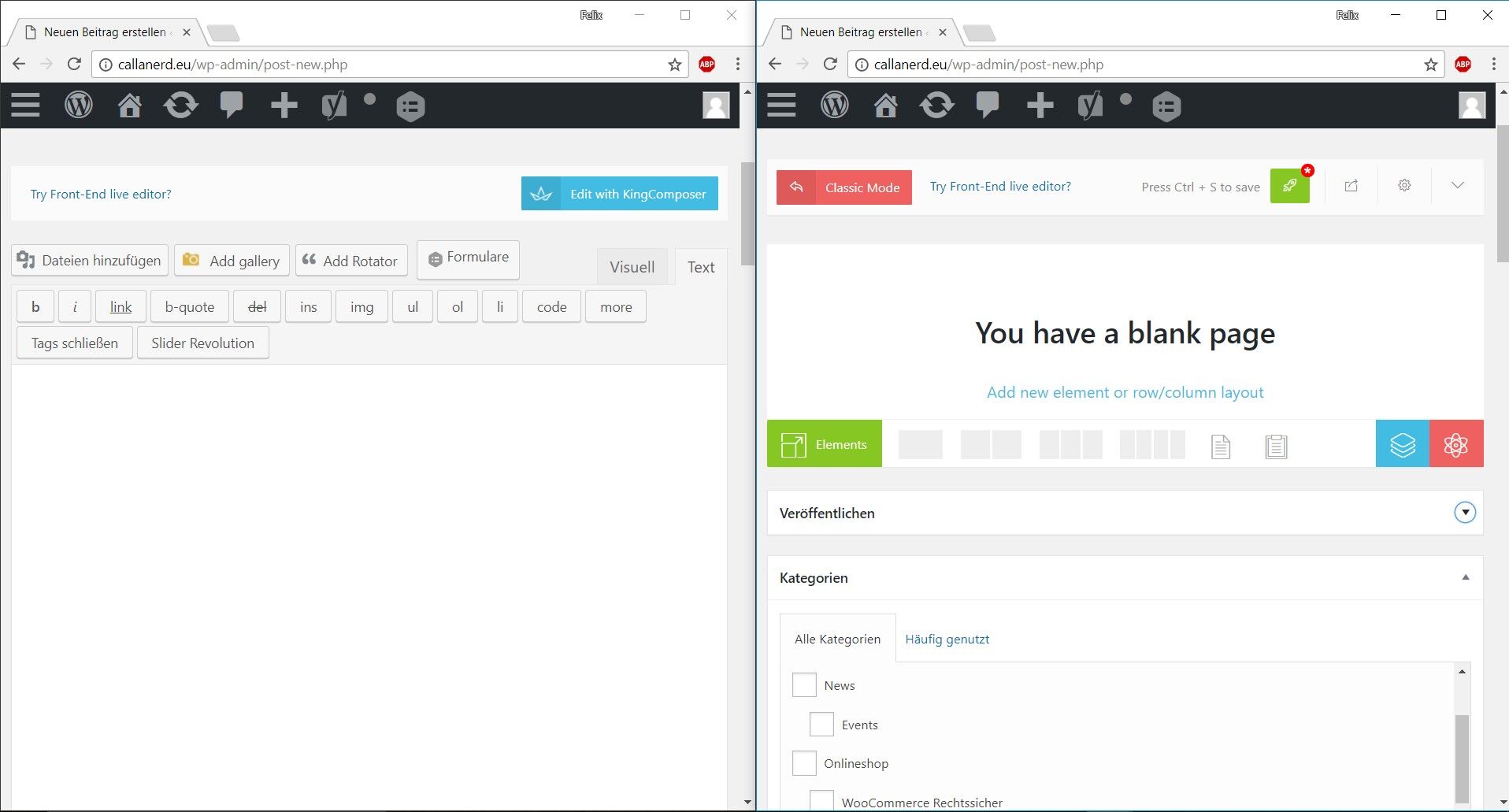Click Add gallery button
The height and width of the screenshot is (812, 1509).
[232, 261]
